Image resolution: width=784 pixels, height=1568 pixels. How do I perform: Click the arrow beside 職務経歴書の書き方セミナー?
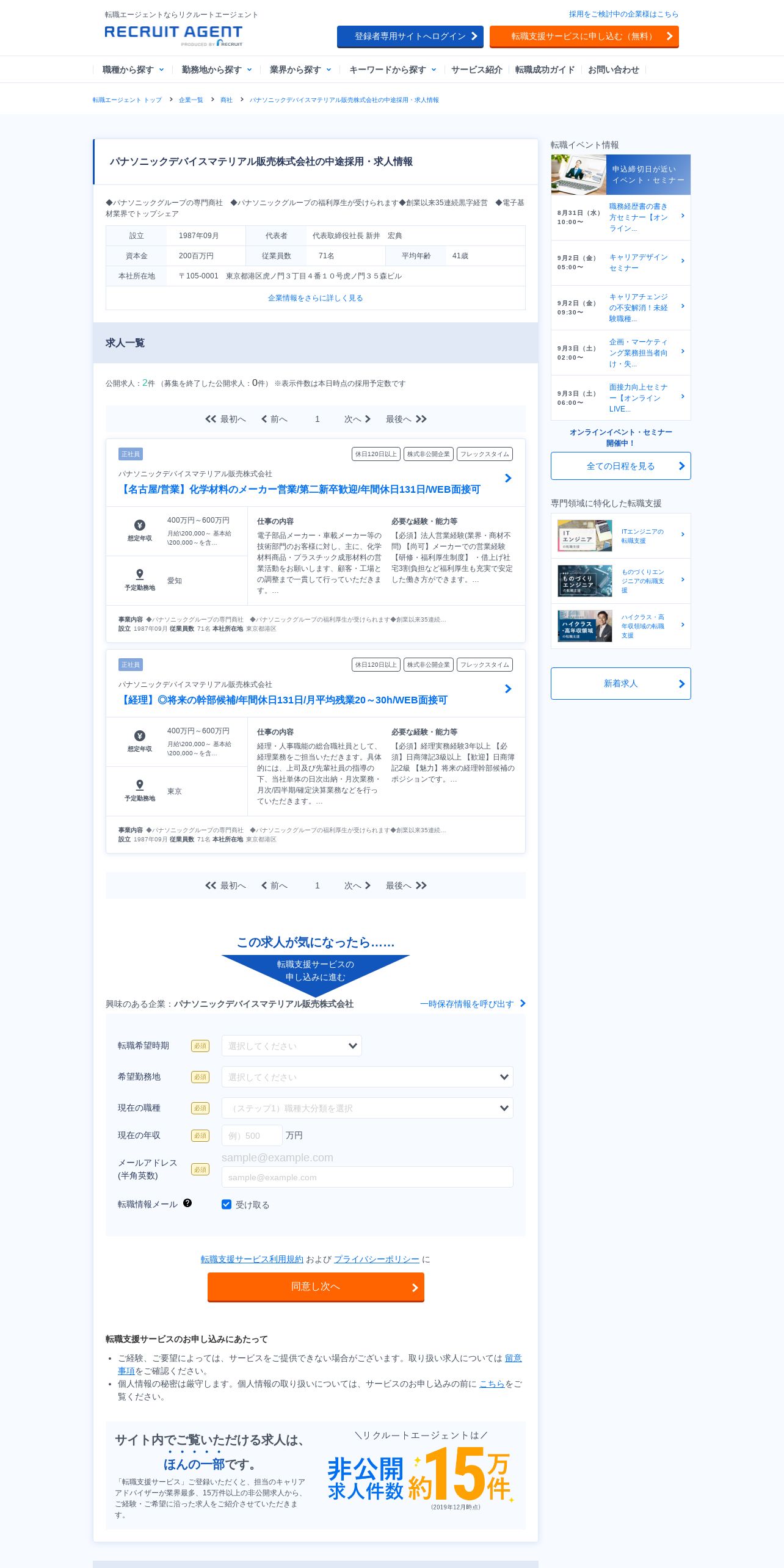click(x=683, y=216)
